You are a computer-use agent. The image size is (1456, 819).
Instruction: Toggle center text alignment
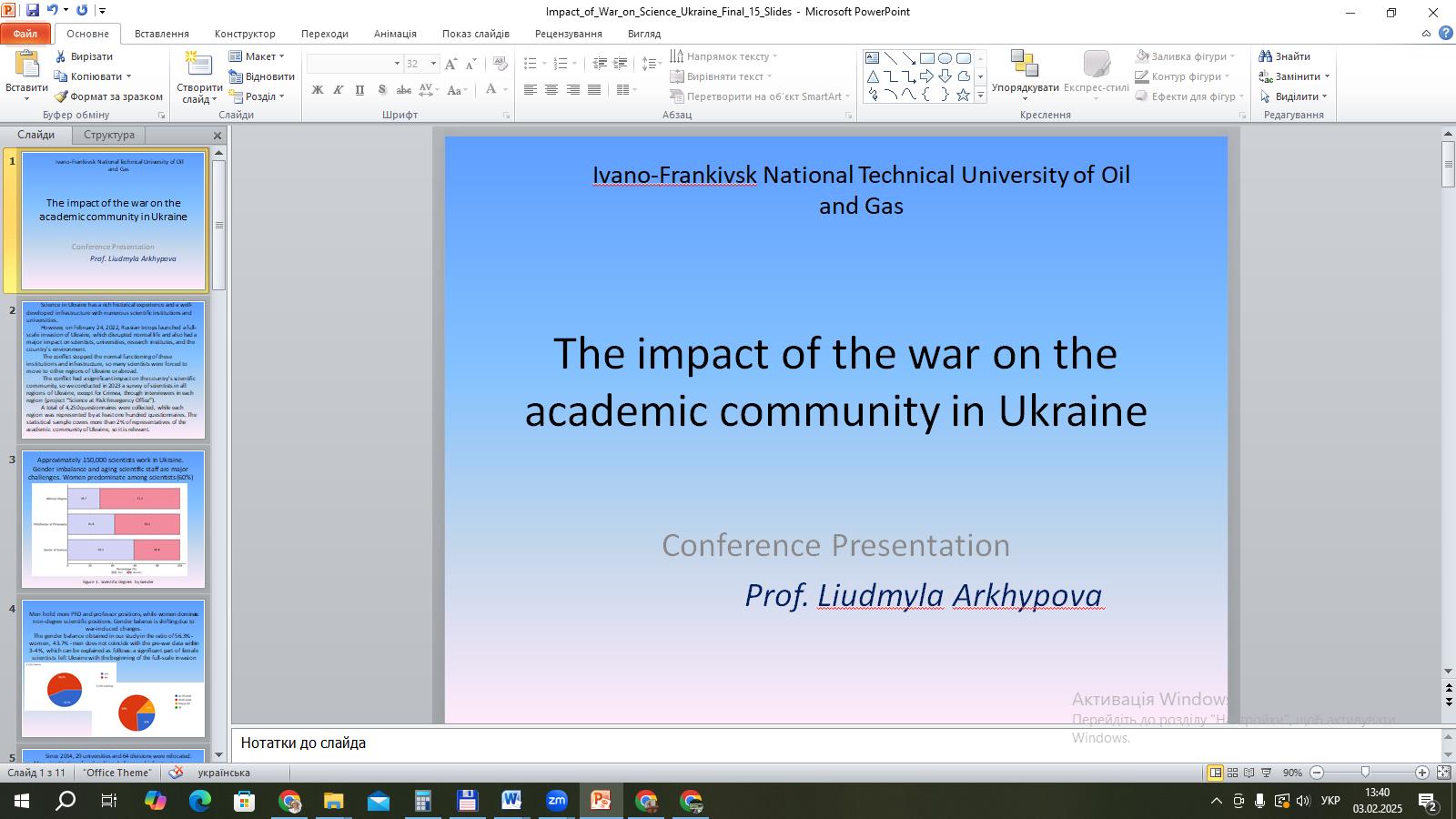(551, 89)
